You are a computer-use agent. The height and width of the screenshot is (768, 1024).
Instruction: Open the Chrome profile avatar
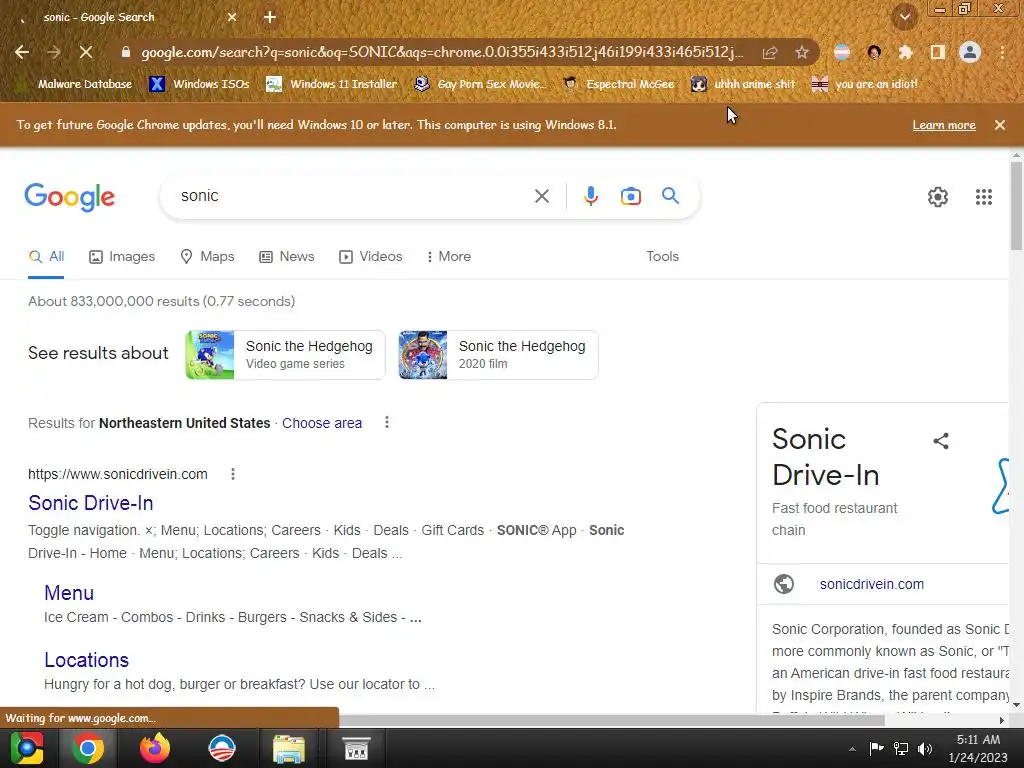pyautogui.click(x=970, y=52)
